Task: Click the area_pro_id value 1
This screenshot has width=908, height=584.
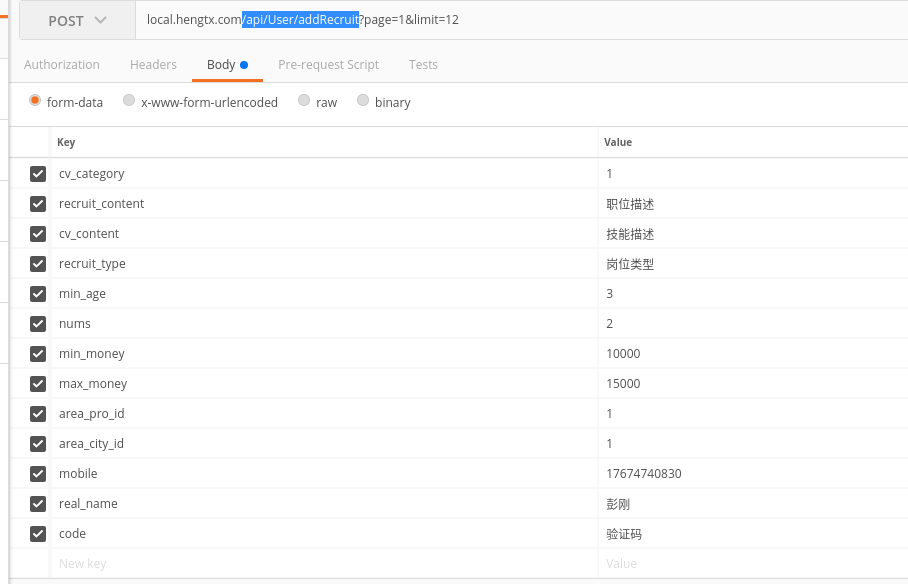Action: point(609,414)
